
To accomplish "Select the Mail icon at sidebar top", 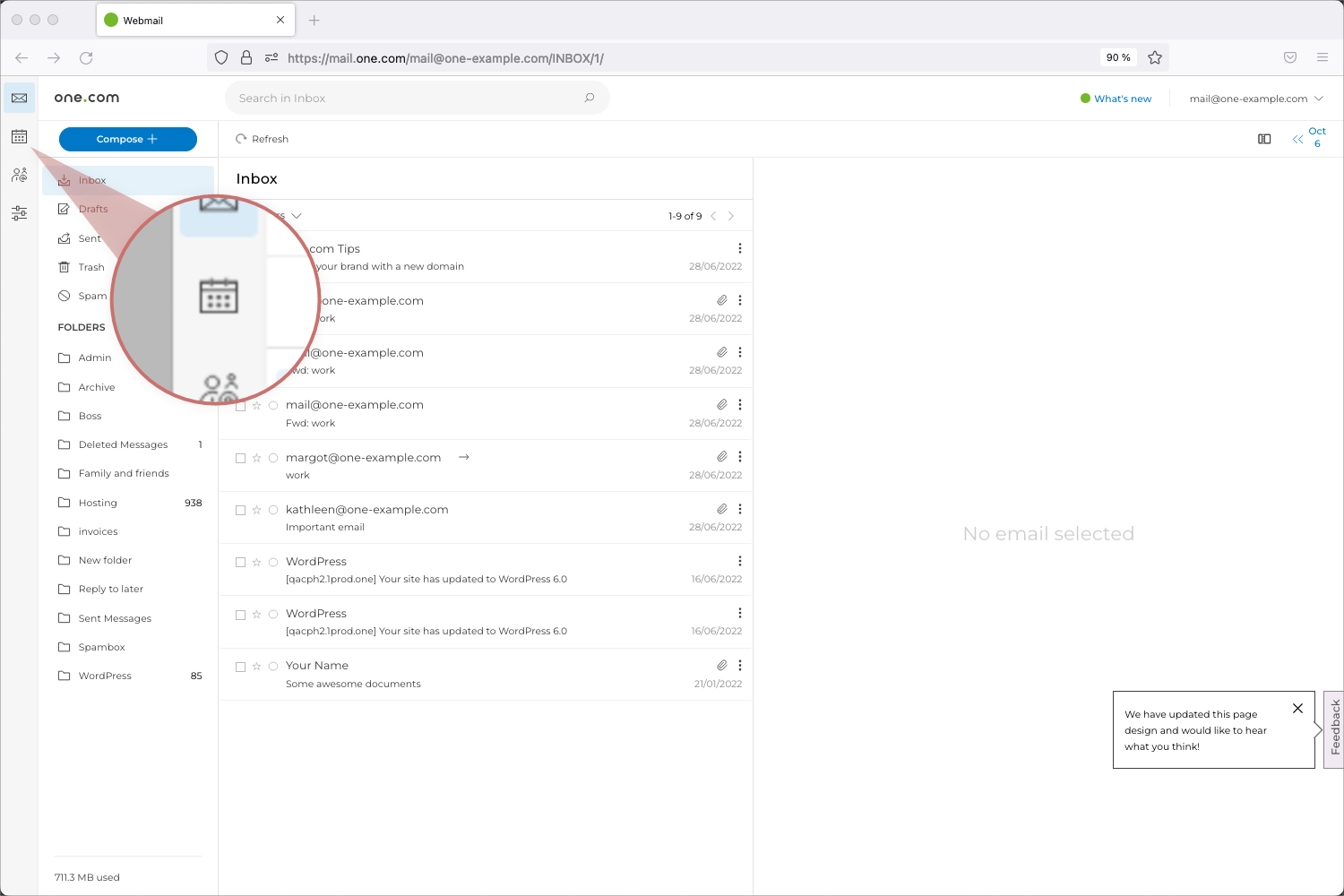I will [19, 98].
